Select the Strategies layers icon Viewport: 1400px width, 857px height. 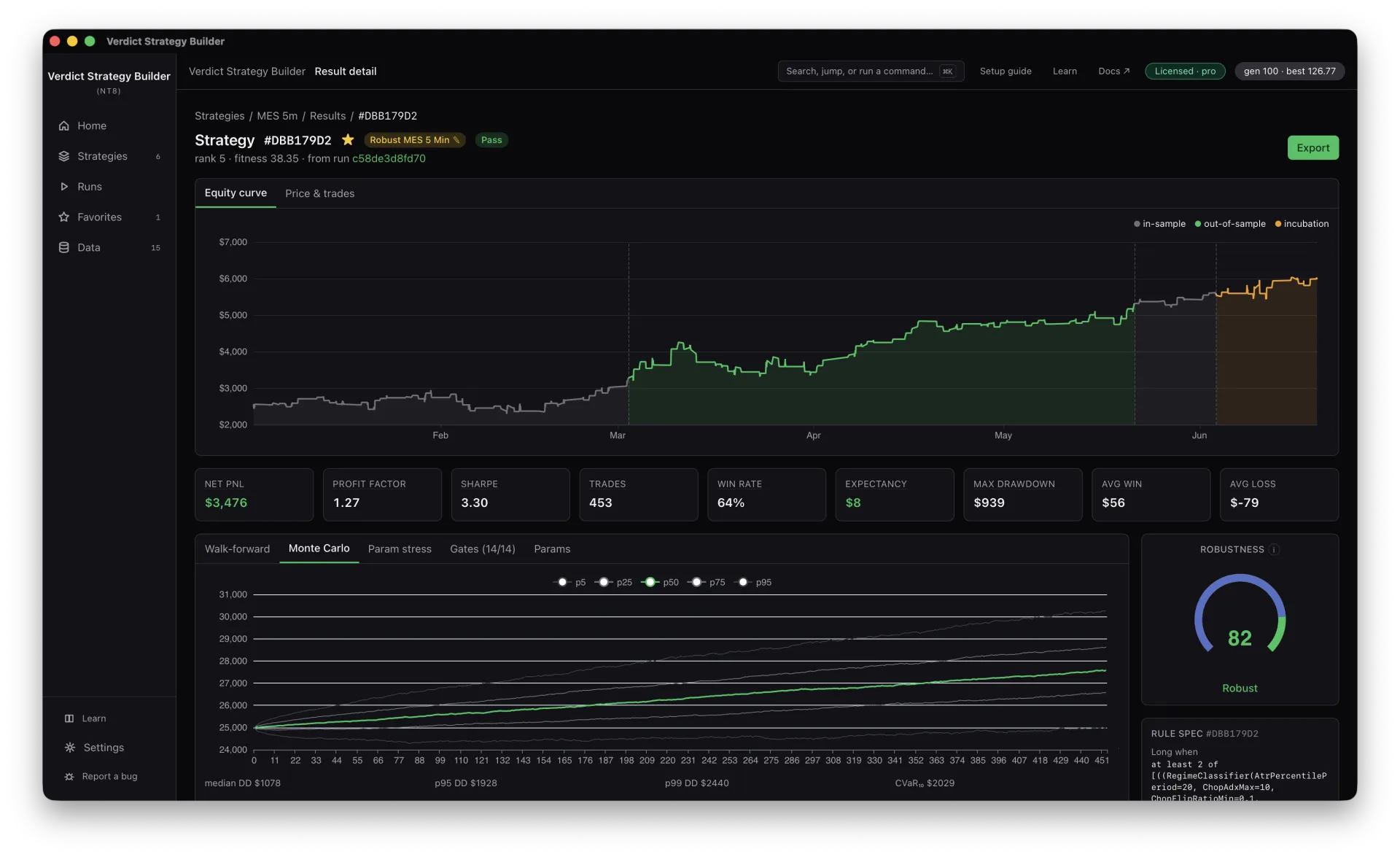click(64, 156)
